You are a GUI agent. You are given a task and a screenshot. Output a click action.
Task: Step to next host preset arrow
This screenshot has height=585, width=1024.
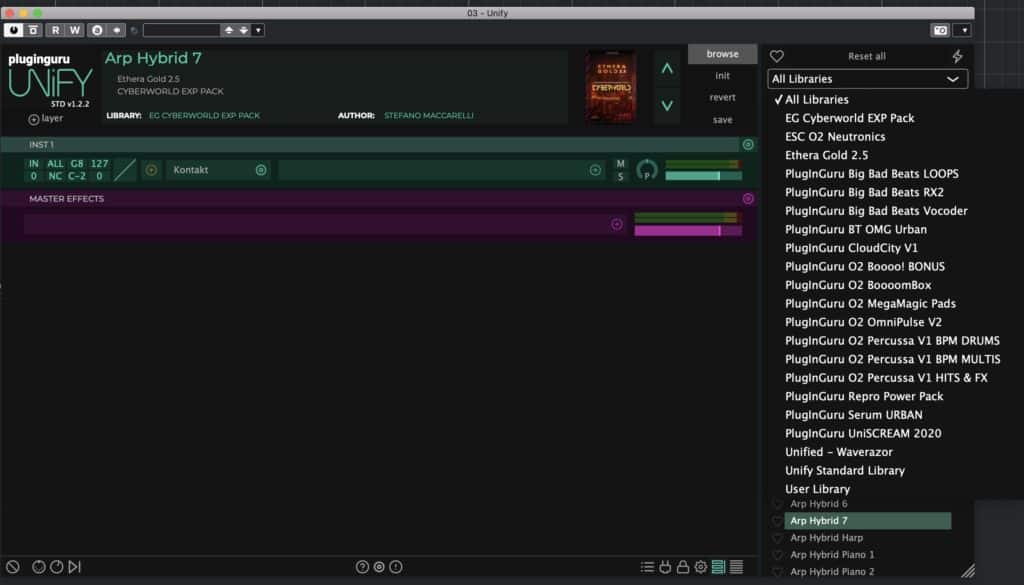(x=244, y=30)
